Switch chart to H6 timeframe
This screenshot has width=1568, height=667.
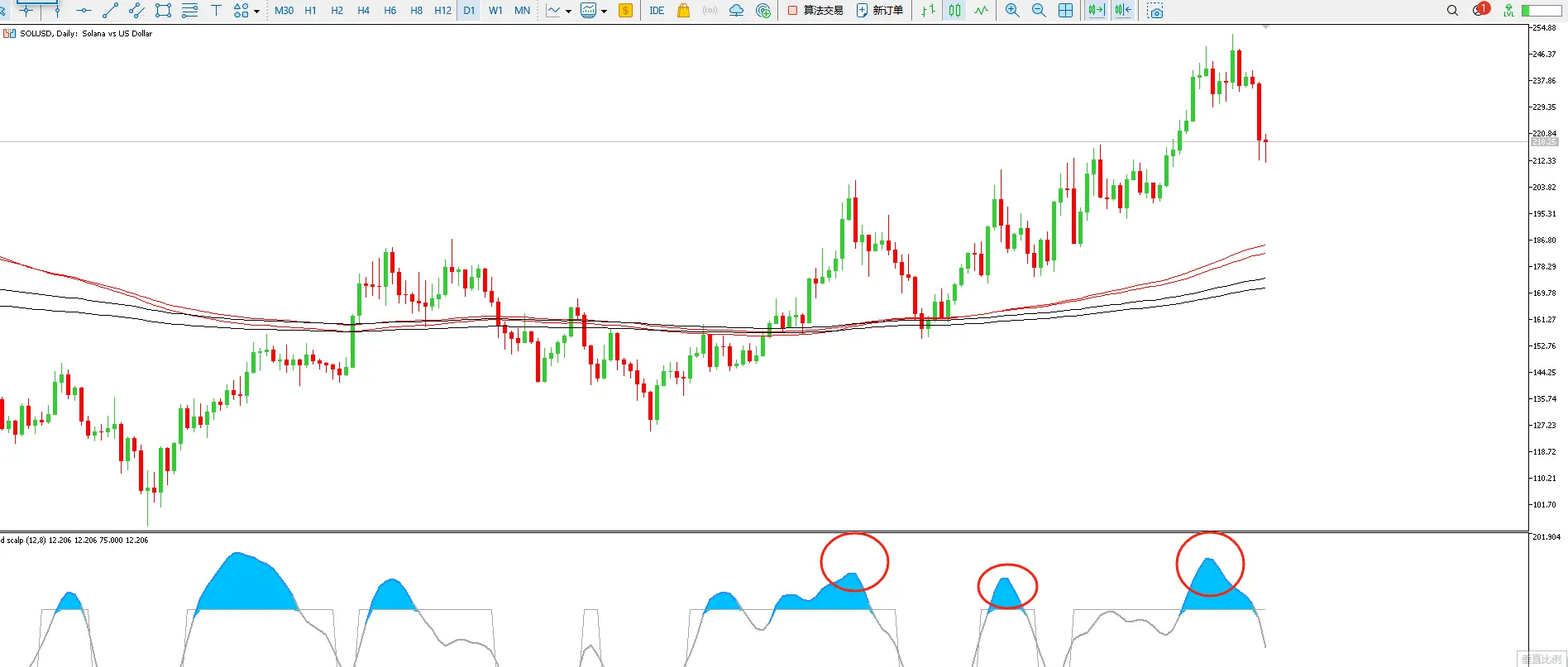390,11
